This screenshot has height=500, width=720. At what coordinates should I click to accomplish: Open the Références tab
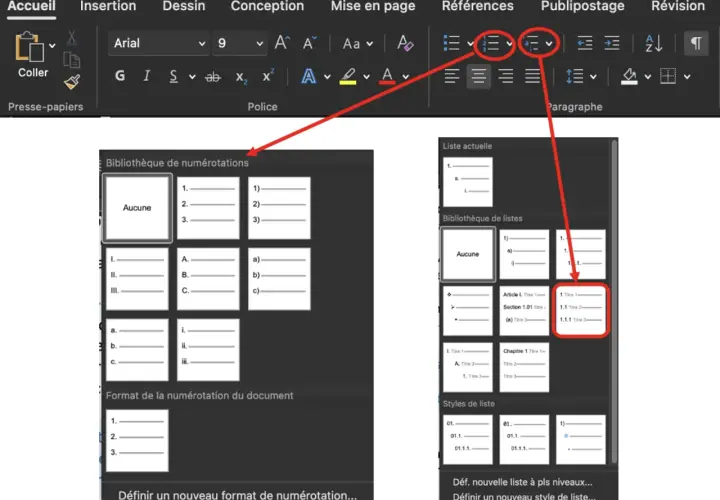coord(478,6)
